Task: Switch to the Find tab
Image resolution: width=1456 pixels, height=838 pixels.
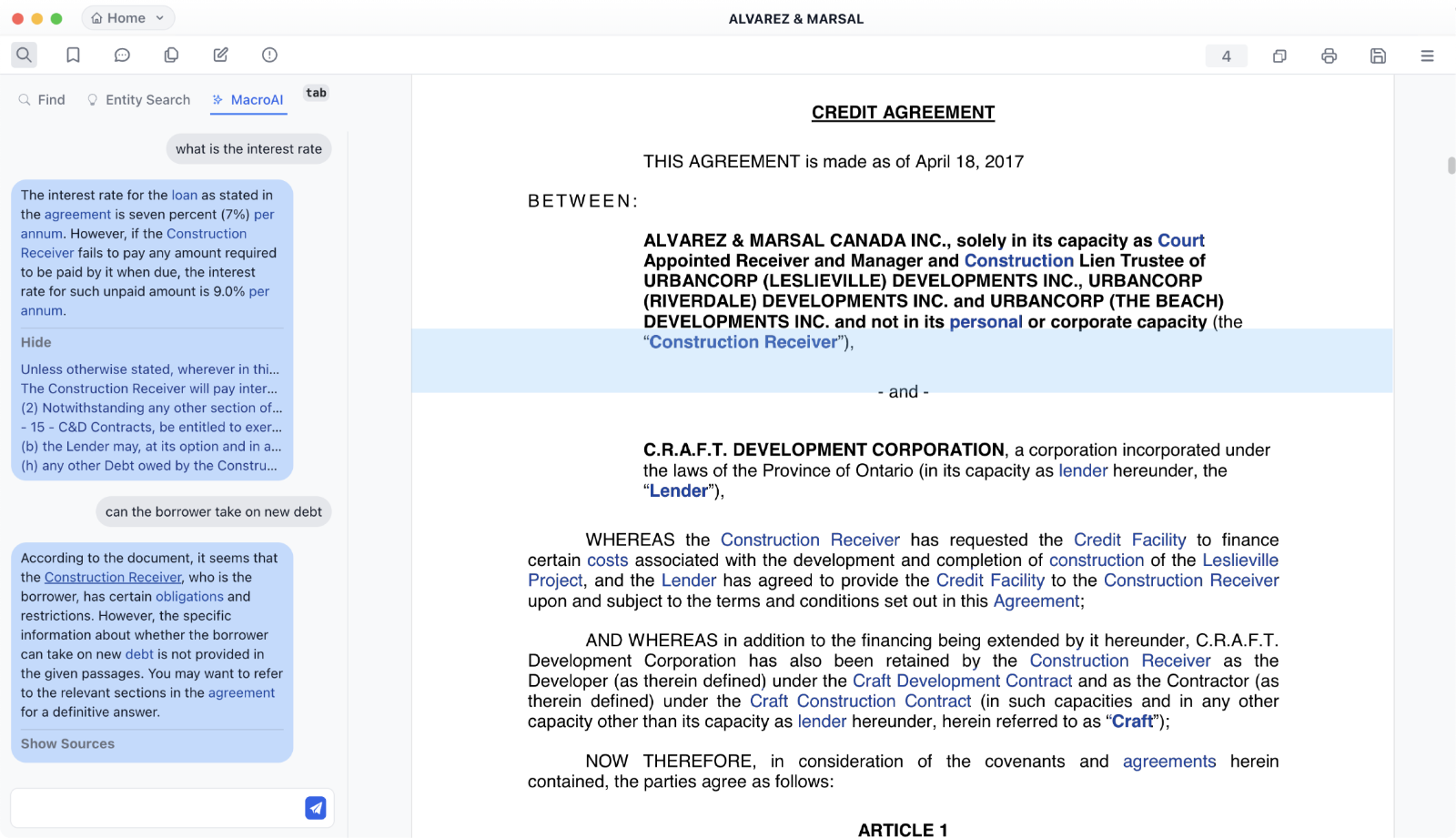Action: tap(42, 100)
